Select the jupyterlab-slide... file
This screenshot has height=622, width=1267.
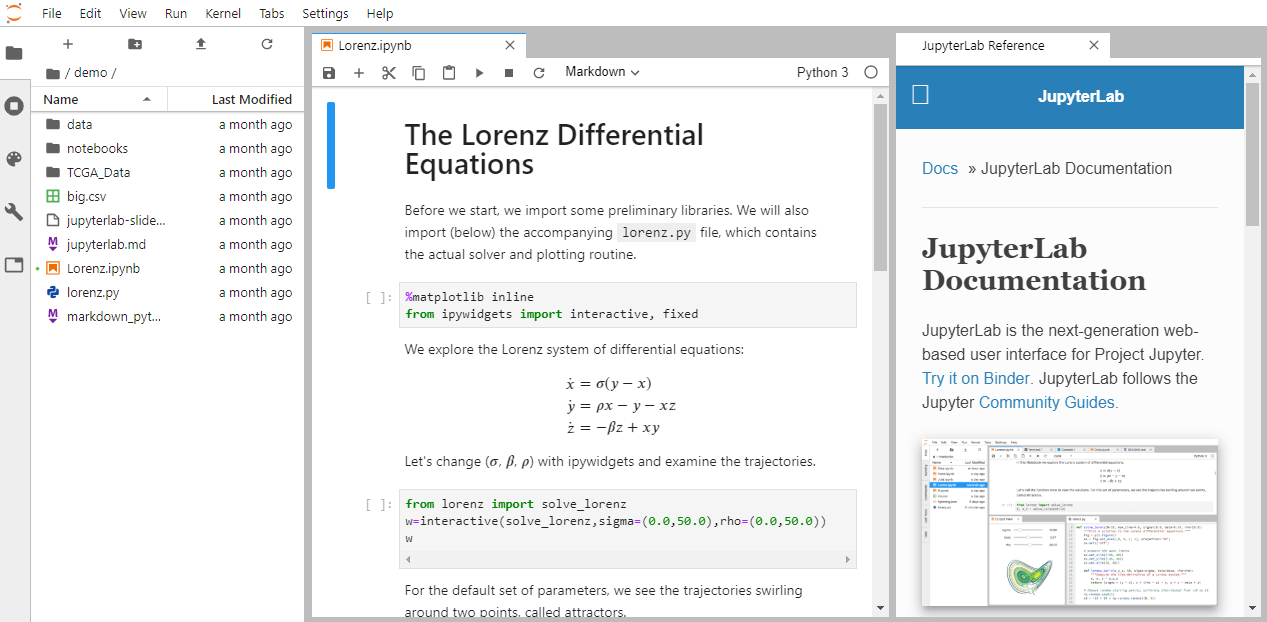pyautogui.click(x=168, y=221)
